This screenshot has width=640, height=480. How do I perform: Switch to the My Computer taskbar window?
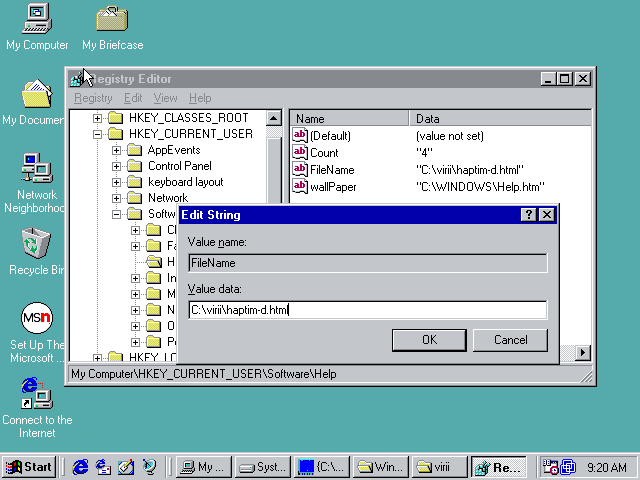click(x=204, y=467)
